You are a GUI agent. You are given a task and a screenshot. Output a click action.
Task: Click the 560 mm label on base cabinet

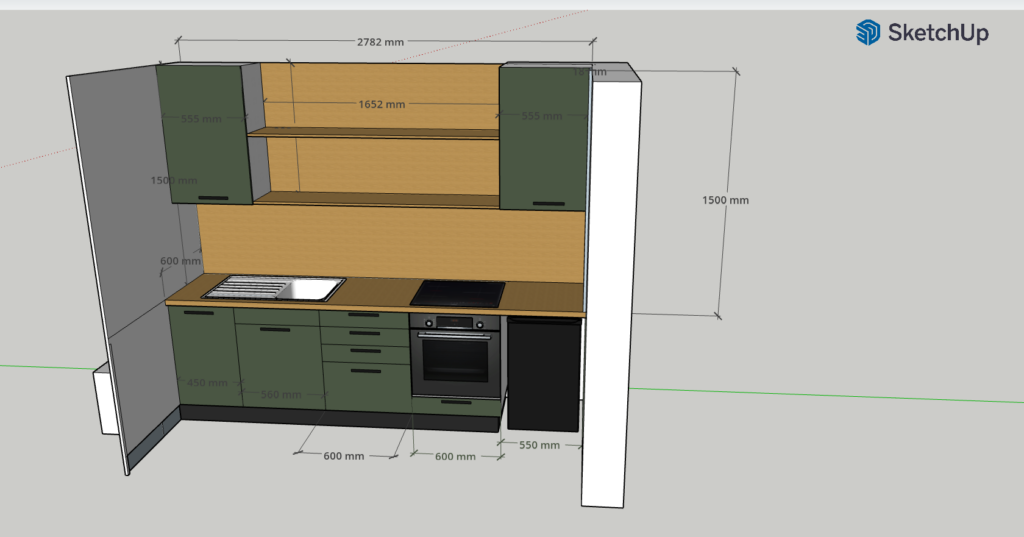(x=280, y=395)
